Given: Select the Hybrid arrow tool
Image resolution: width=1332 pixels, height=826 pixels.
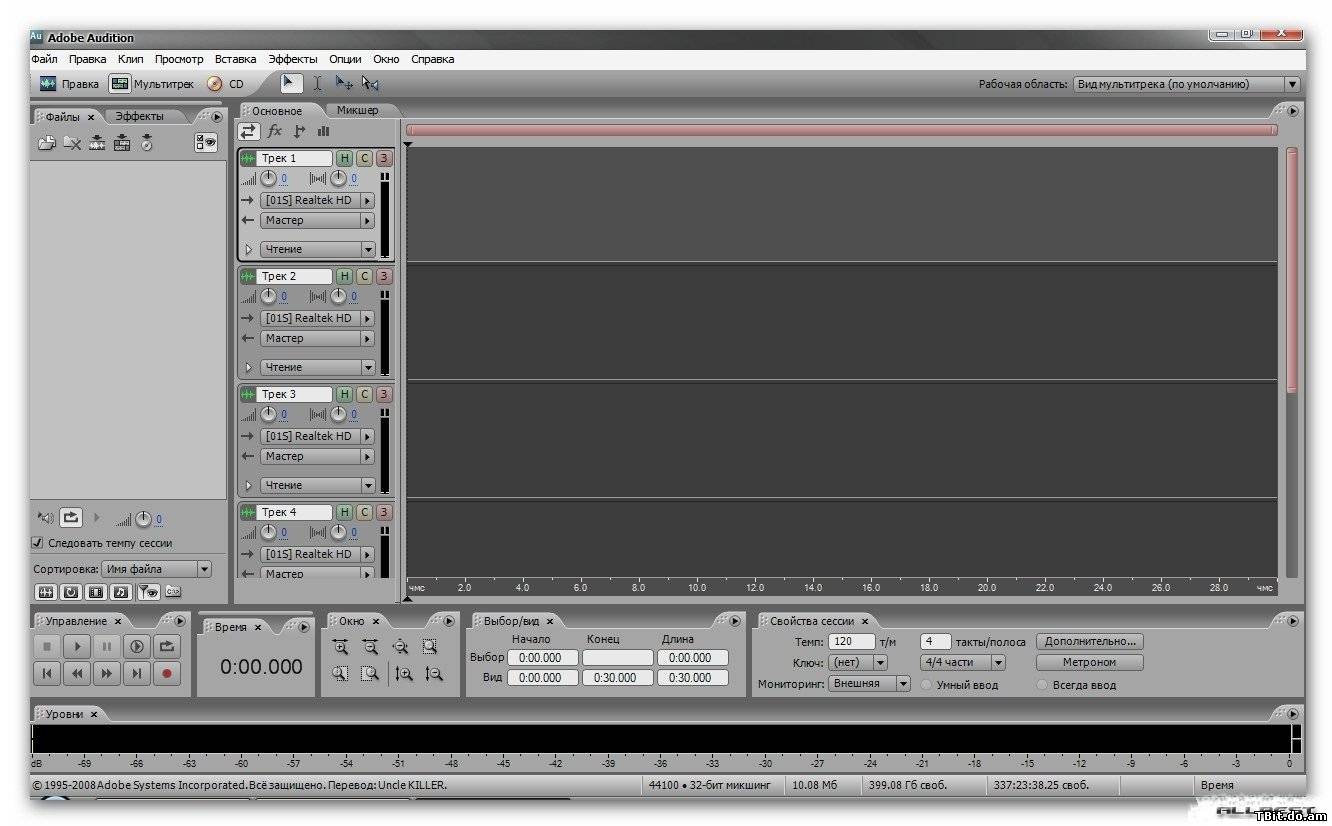Looking at the screenshot, I should (290, 84).
